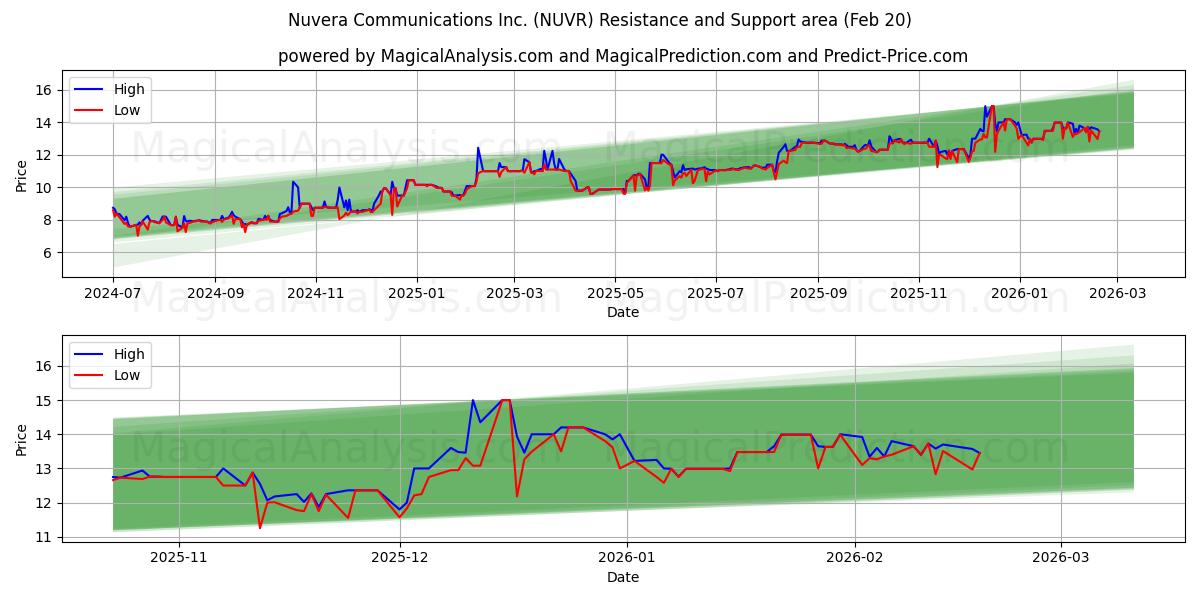This screenshot has width=1200, height=600.
Task: Click 'High' in the top chart legend
Action: pyautogui.click(x=129, y=89)
